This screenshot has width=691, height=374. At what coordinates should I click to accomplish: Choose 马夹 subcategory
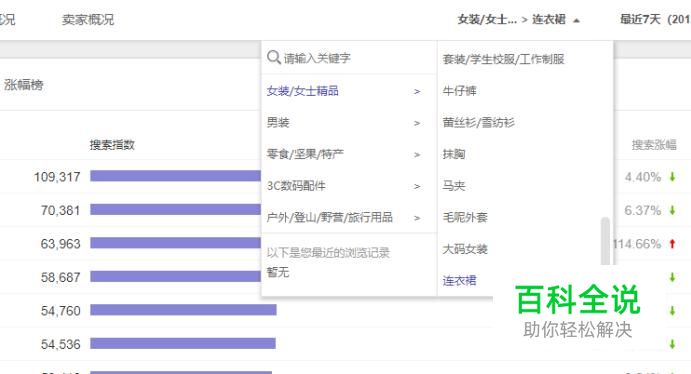pos(454,186)
